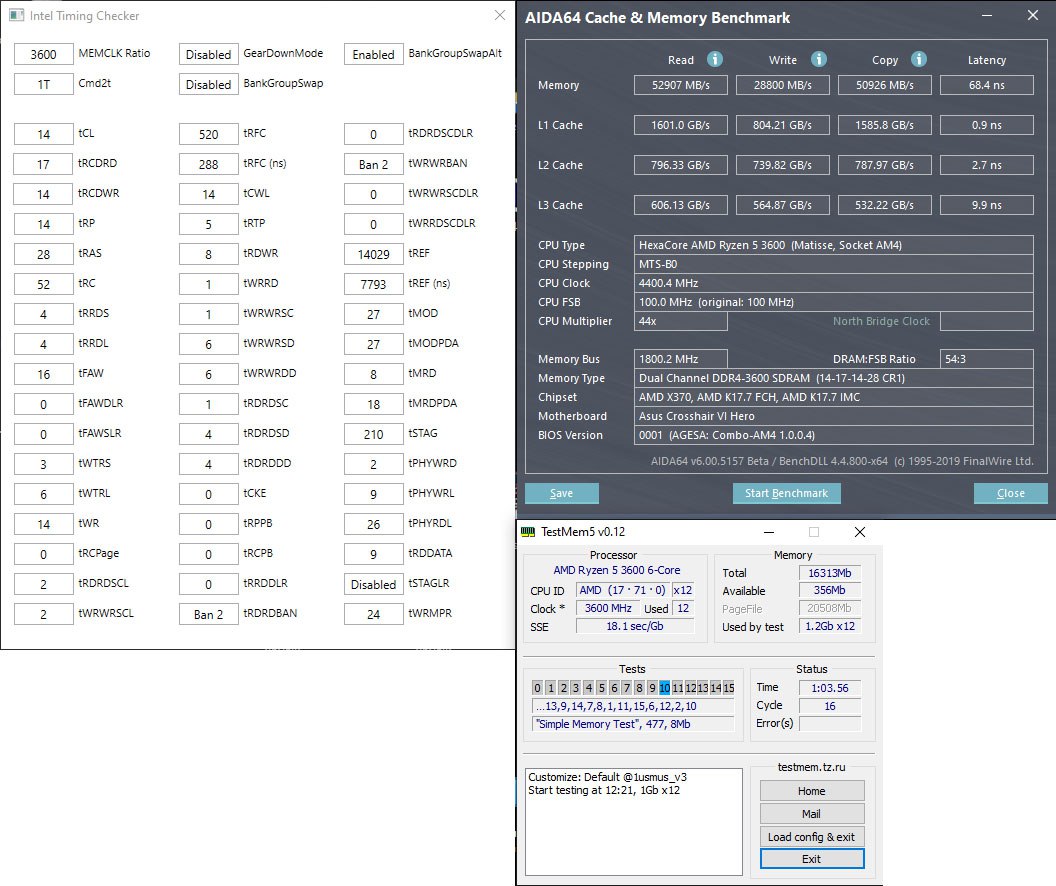Click tFAW value 16
Screen dimensions: 1056x886
pos(44,374)
